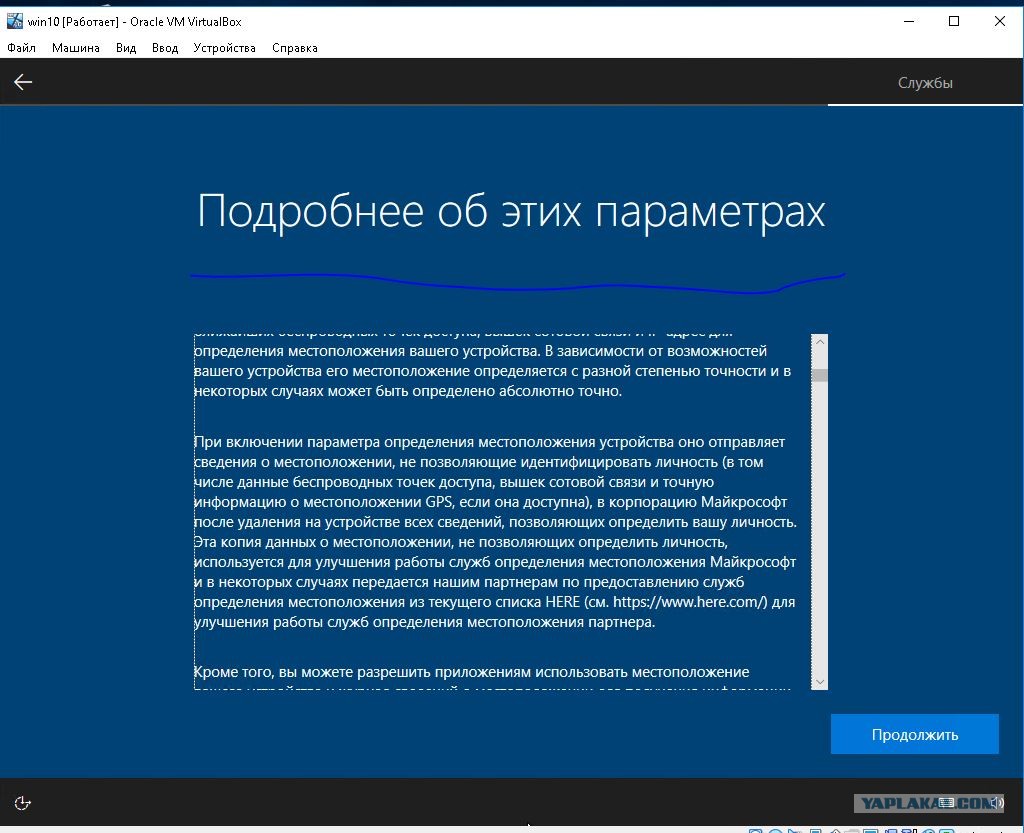Open the Справка menu
This screenshot has height=833, width=1024.
(295, 48)
